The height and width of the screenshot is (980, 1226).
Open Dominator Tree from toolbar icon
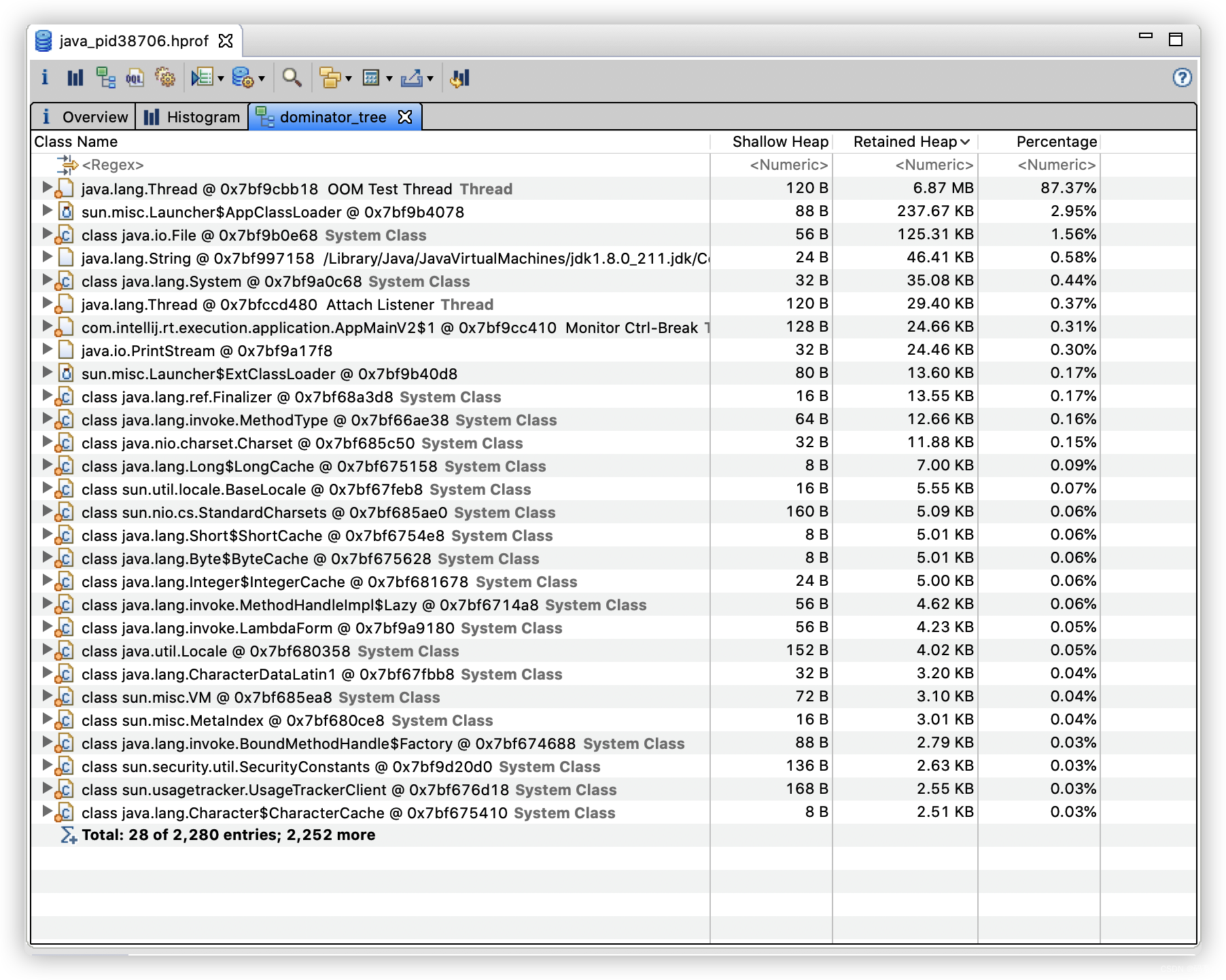tap(105, 77)
